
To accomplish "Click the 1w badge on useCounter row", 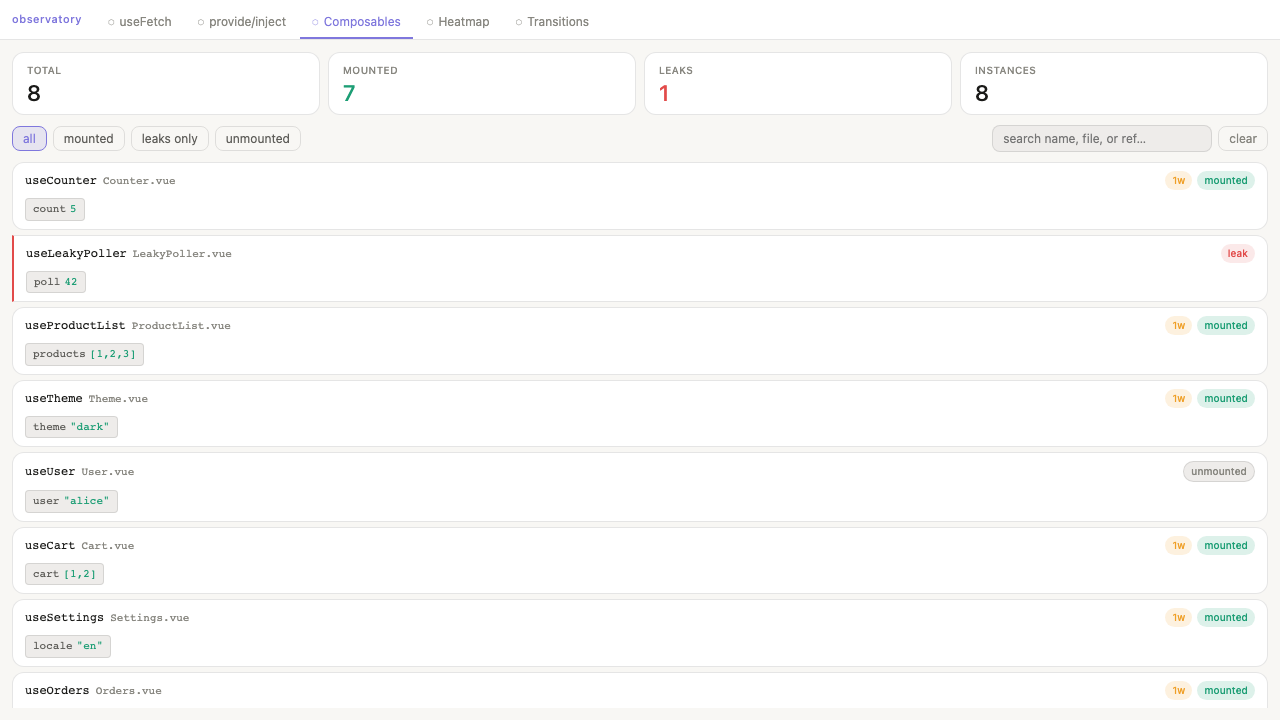I will [1179, 180].
